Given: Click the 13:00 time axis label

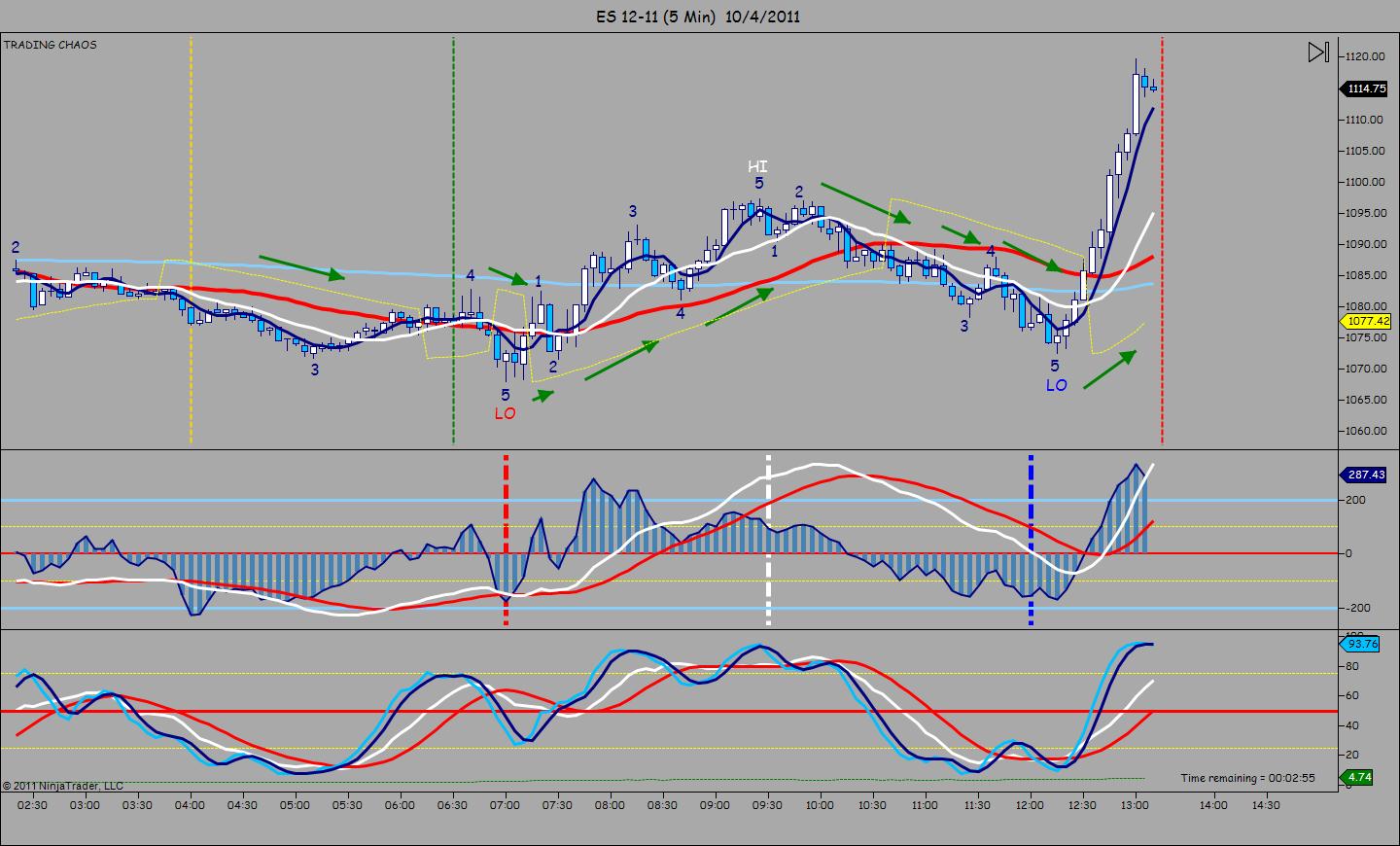Looking at the screenshot, I should (1135, 805).
